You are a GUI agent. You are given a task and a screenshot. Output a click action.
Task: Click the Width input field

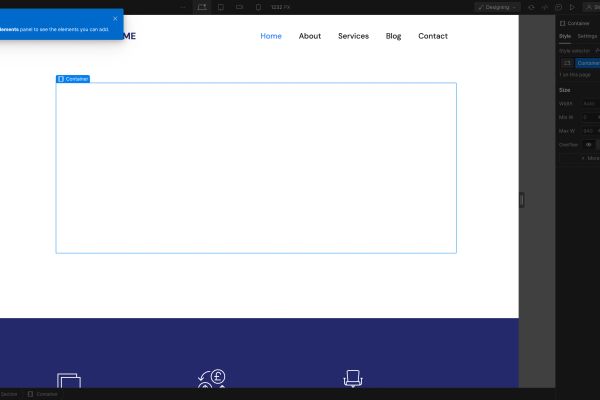pos(590,103)
